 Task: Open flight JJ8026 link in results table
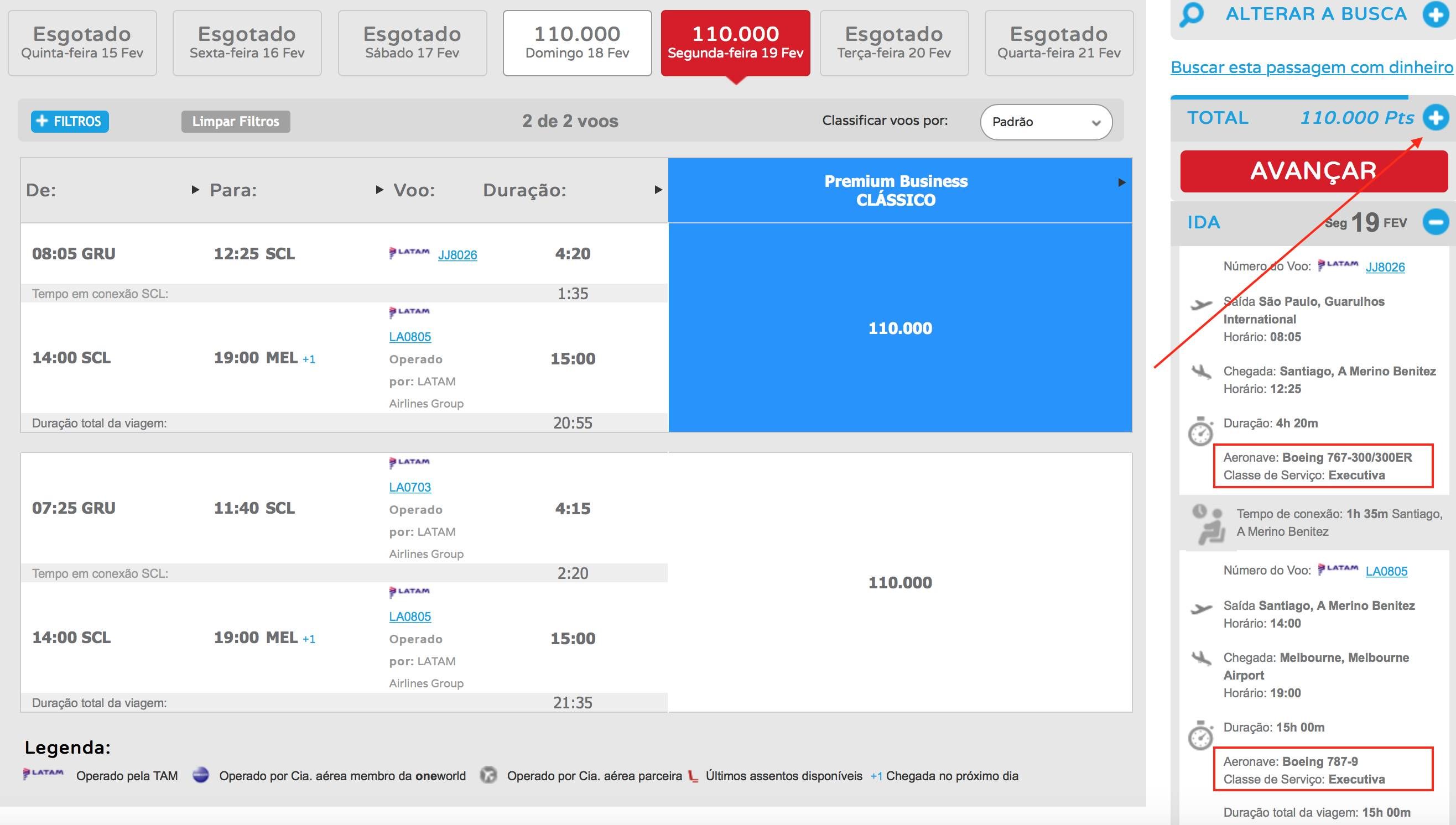pyautogui.click(x=457, y=255)
